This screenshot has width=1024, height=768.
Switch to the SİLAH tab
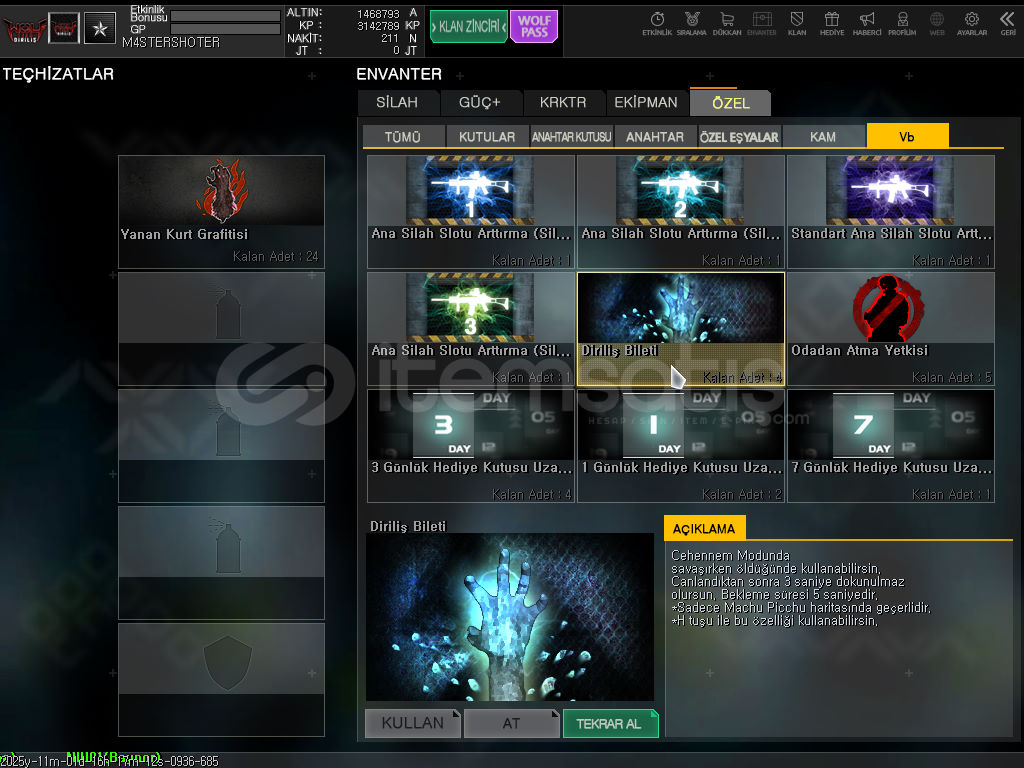pyautogui.click(x=397, y=103)
